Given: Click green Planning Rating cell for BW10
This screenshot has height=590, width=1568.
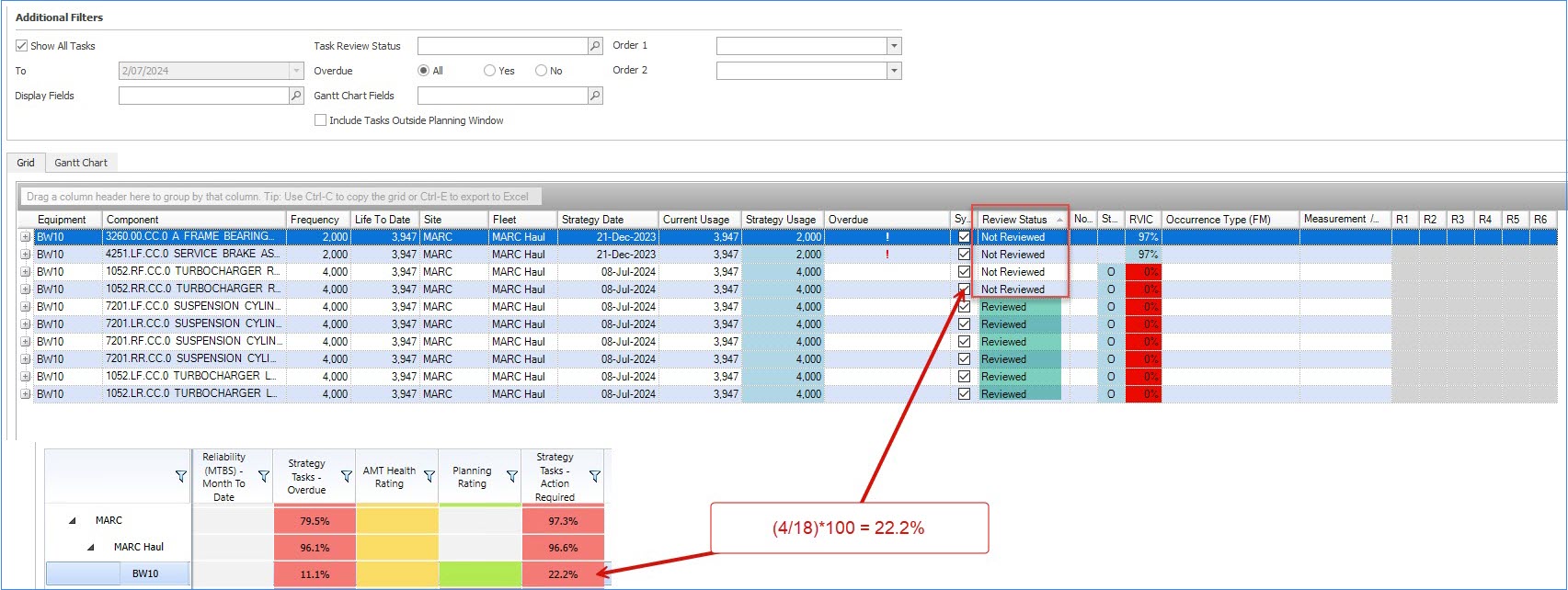Looking at the screenshot, I should (x=480, y=574).
